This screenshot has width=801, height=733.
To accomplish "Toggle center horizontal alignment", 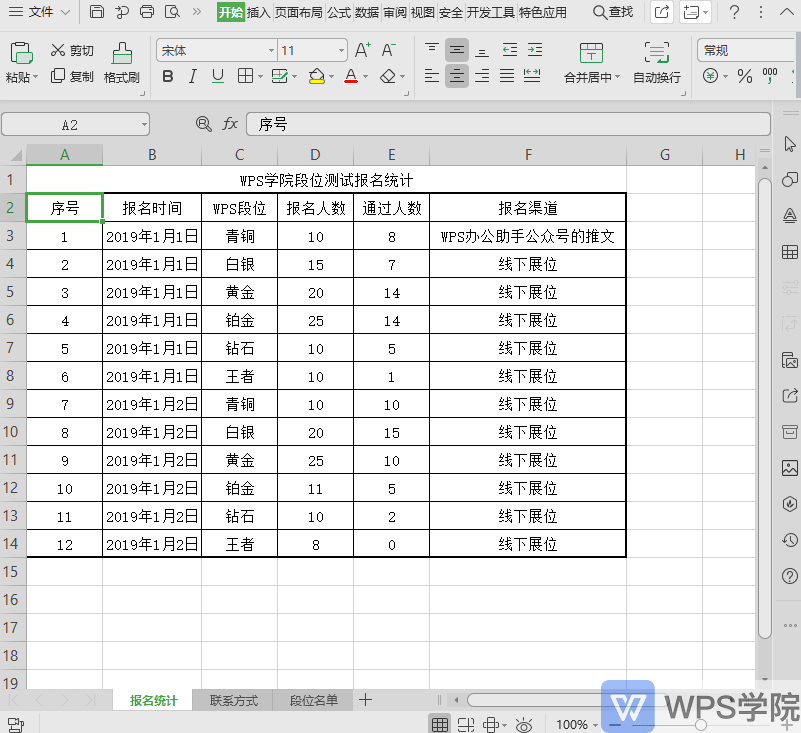I will coord(457,77).
